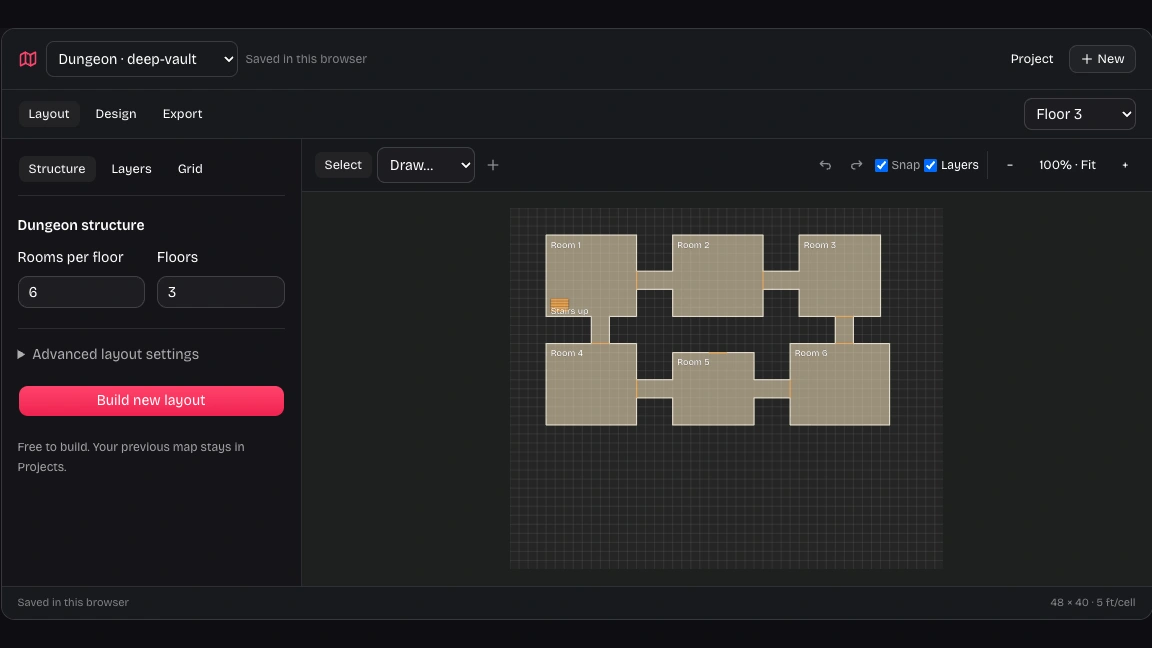The height and width of the screenshot is (648, 1152).
Task: Activate the Select tool button
Action: (343, 165)
